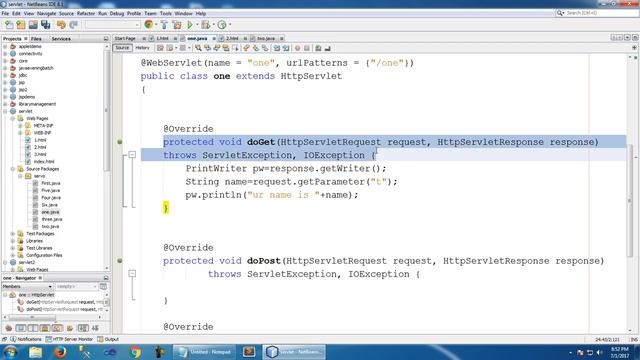Image resolution: width=640 pixels, height=360 pixels.
Task: Click the Open Project toolbar icon
Action: [33, 25]
